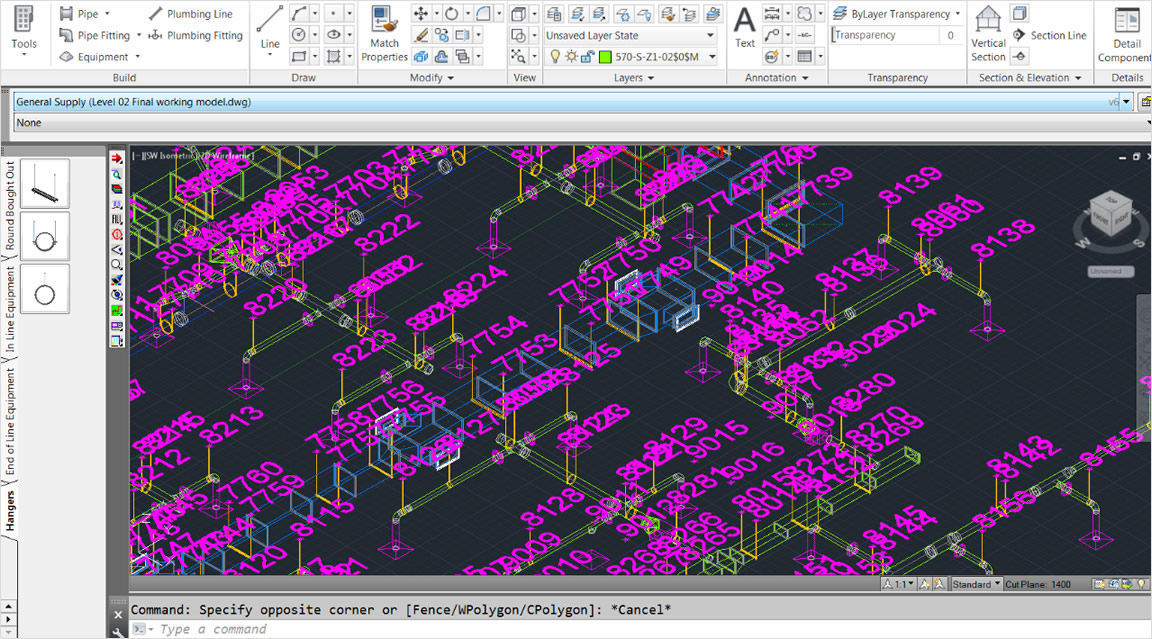Image resolution: width=1152 pixels, height=639 pixels.
Task: Toggle the layer on/off lightbulb icon
Action: coord(555,57)
